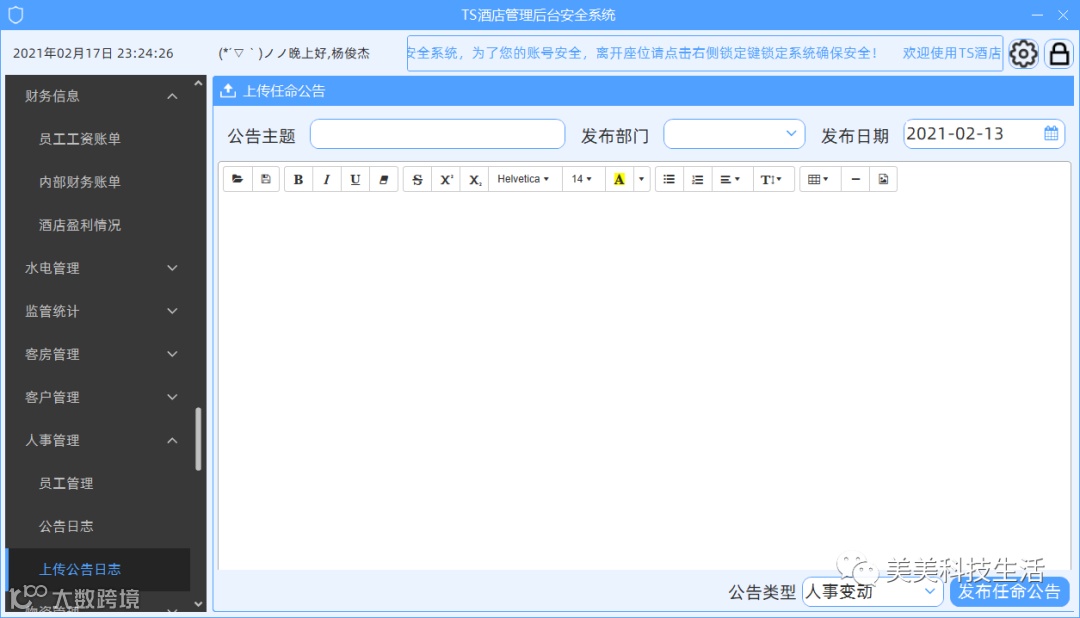Click the 公告主题 input field

(437, 134)
